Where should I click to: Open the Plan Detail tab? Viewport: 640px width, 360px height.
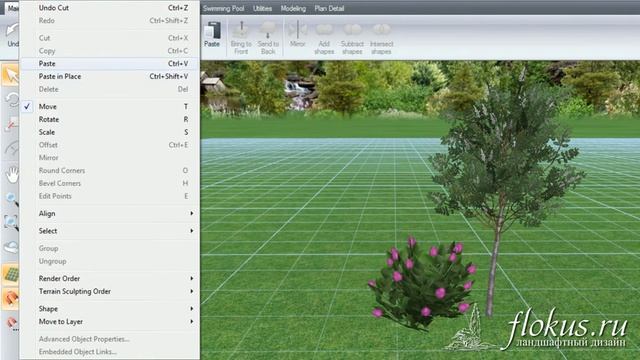coord(329,8)
